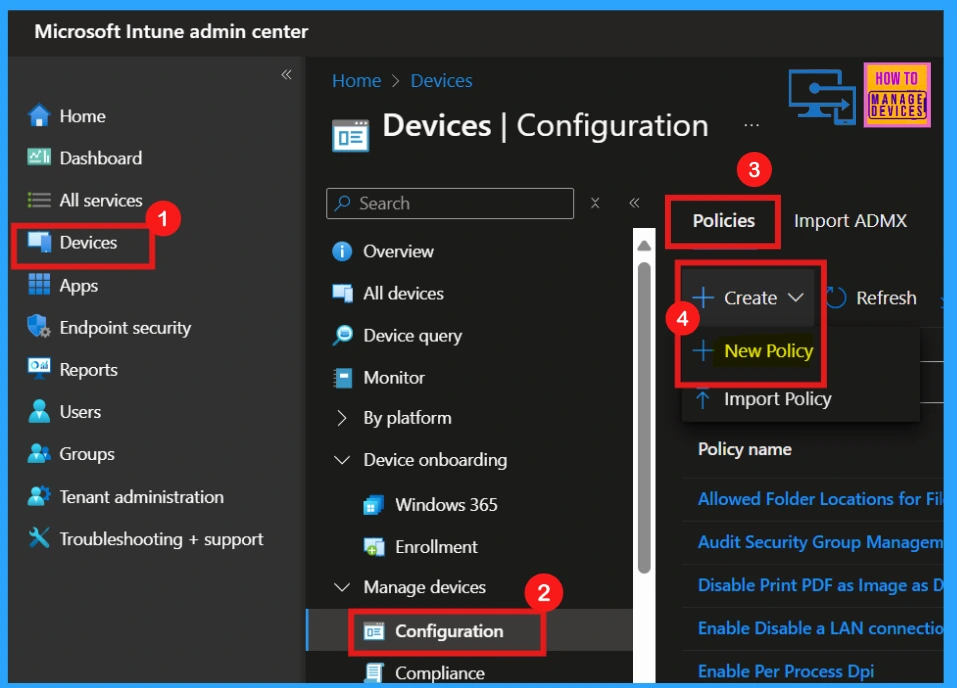This screenshot has width=957, height=688.
Task: Select the Windows 365 label
Action: 446,505
